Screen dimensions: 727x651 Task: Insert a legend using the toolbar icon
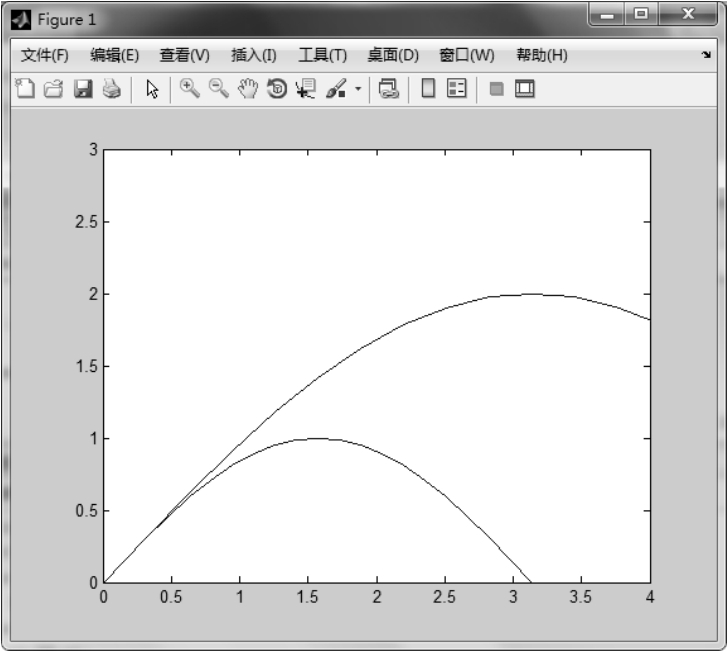tap(457, 89)
